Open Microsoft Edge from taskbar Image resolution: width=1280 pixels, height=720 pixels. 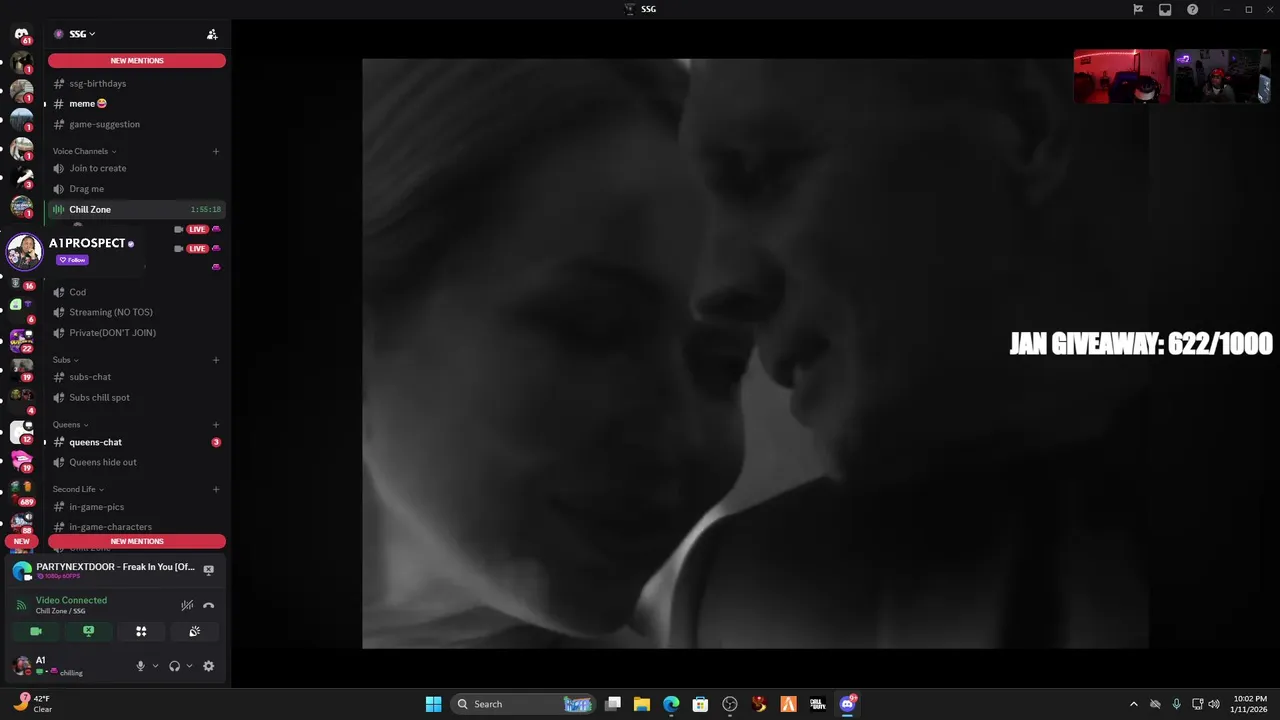click(x=671, y=704)
